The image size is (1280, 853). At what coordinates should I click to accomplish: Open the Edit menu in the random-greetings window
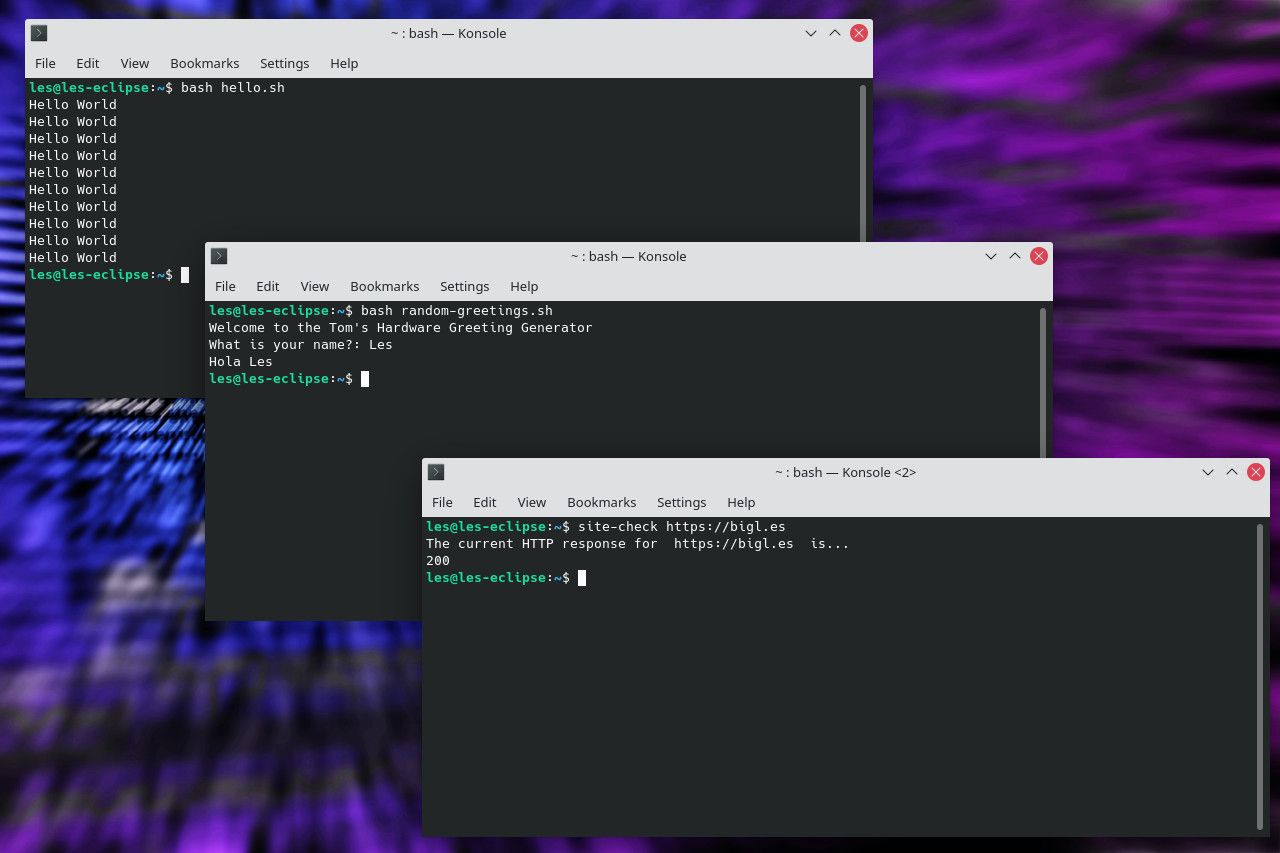click(x=267, y=286)
